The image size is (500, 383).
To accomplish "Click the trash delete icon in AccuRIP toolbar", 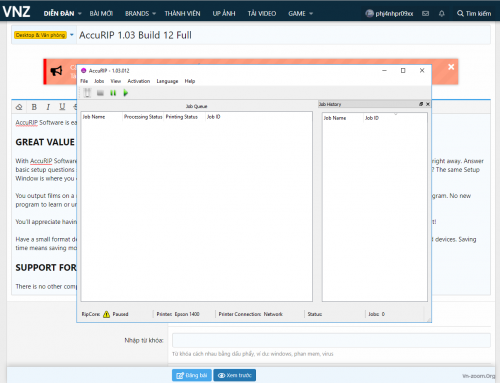I will pyautogui.click(x=87, y=93).
